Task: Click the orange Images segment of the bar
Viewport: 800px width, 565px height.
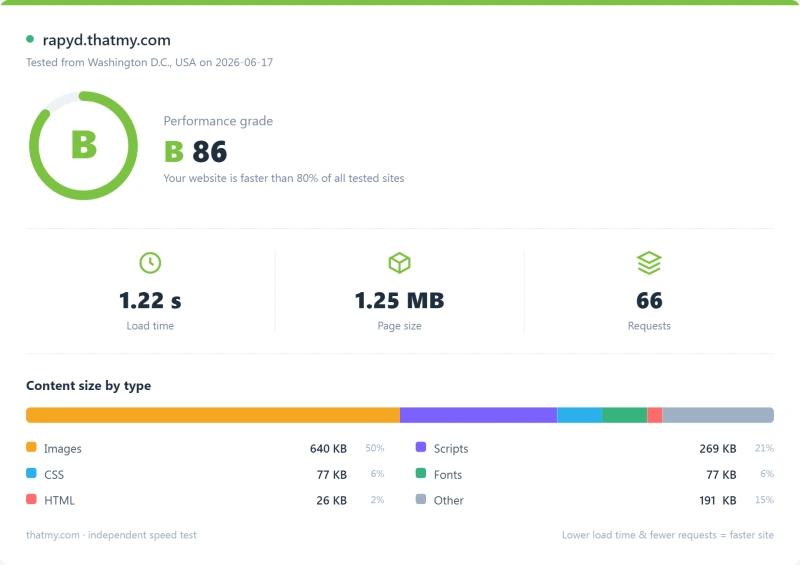Action: pyautogui.click(x=213, y=415)
